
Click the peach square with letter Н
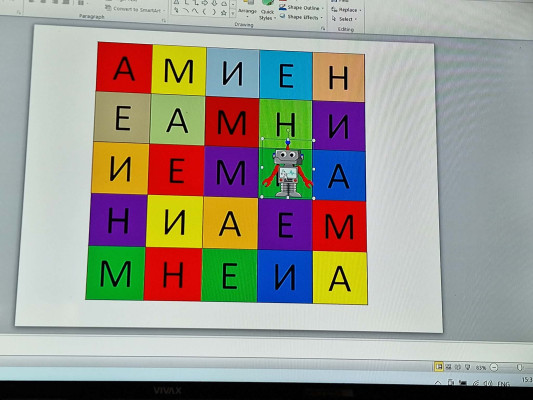339,78
